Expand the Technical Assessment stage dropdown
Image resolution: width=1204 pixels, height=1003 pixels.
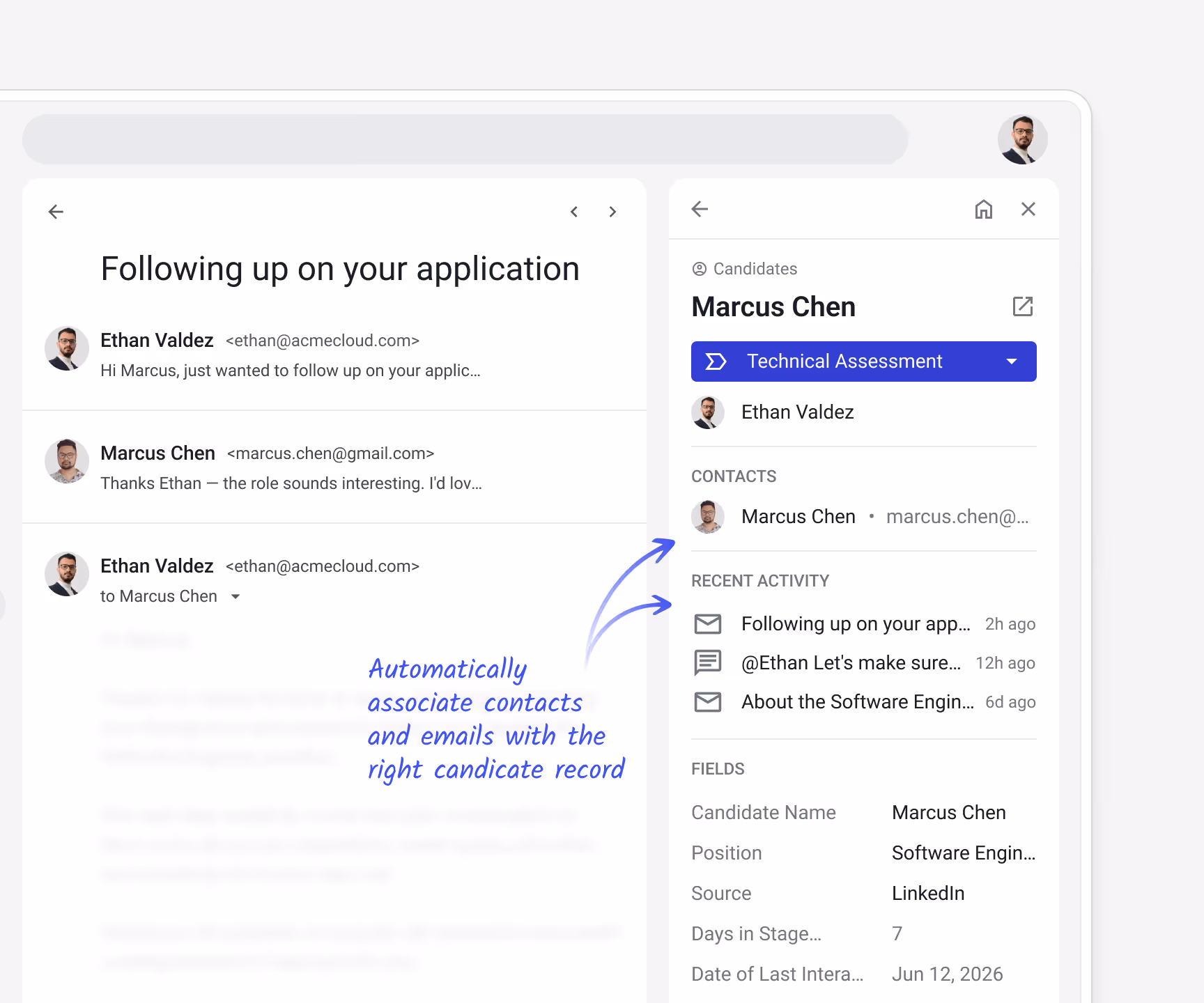(1012, 361)
